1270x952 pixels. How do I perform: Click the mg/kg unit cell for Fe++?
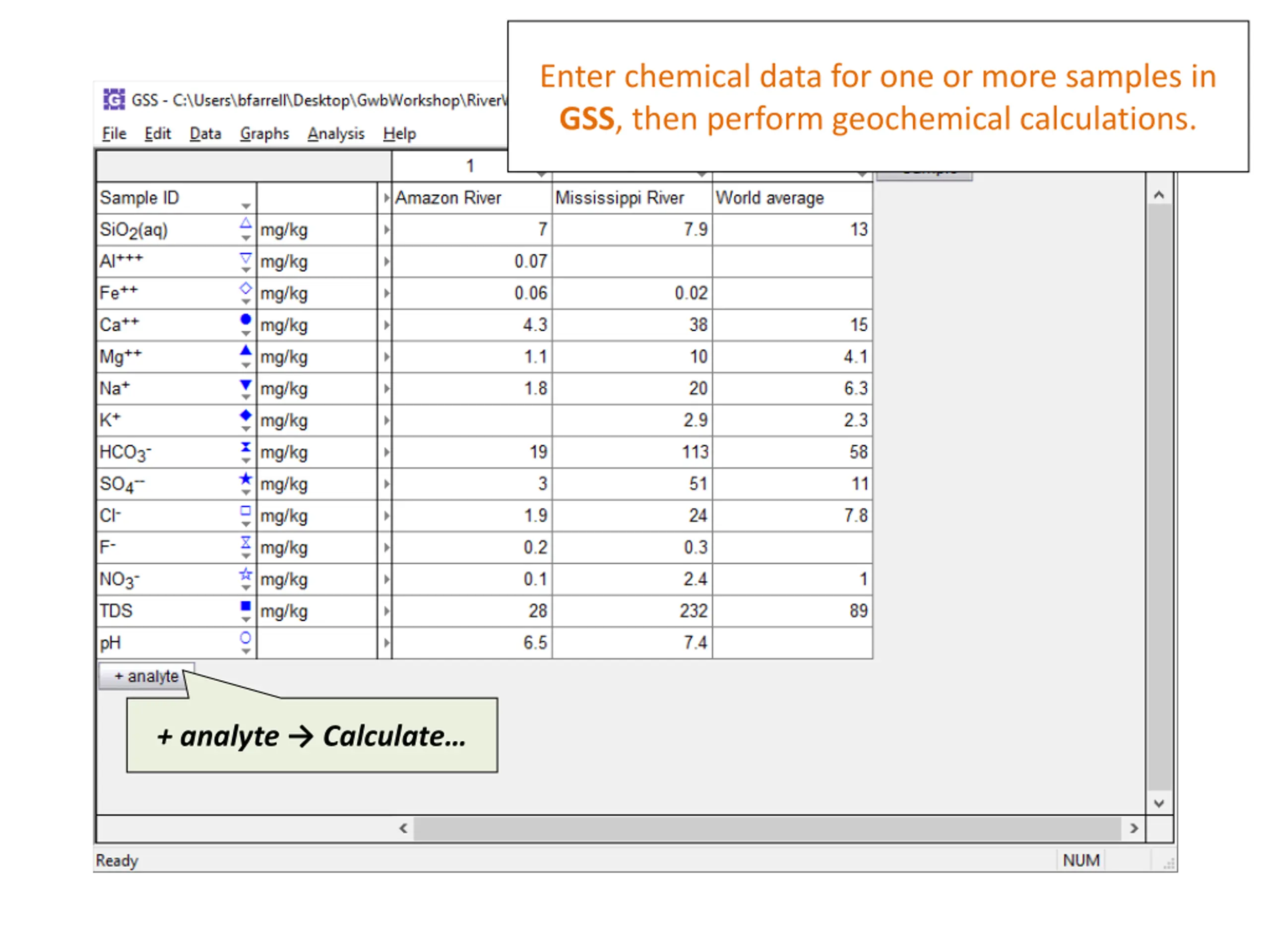click(317, 293)
